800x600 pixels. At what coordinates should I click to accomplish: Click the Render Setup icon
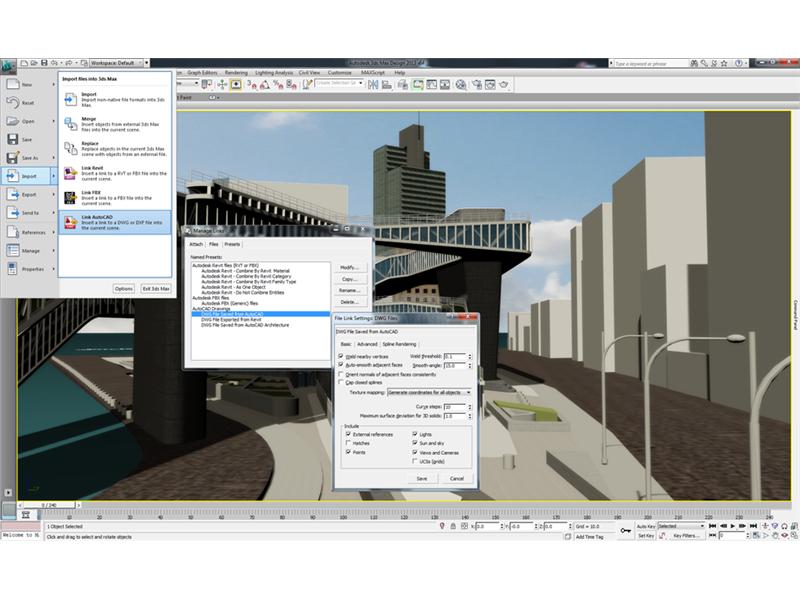477,85
